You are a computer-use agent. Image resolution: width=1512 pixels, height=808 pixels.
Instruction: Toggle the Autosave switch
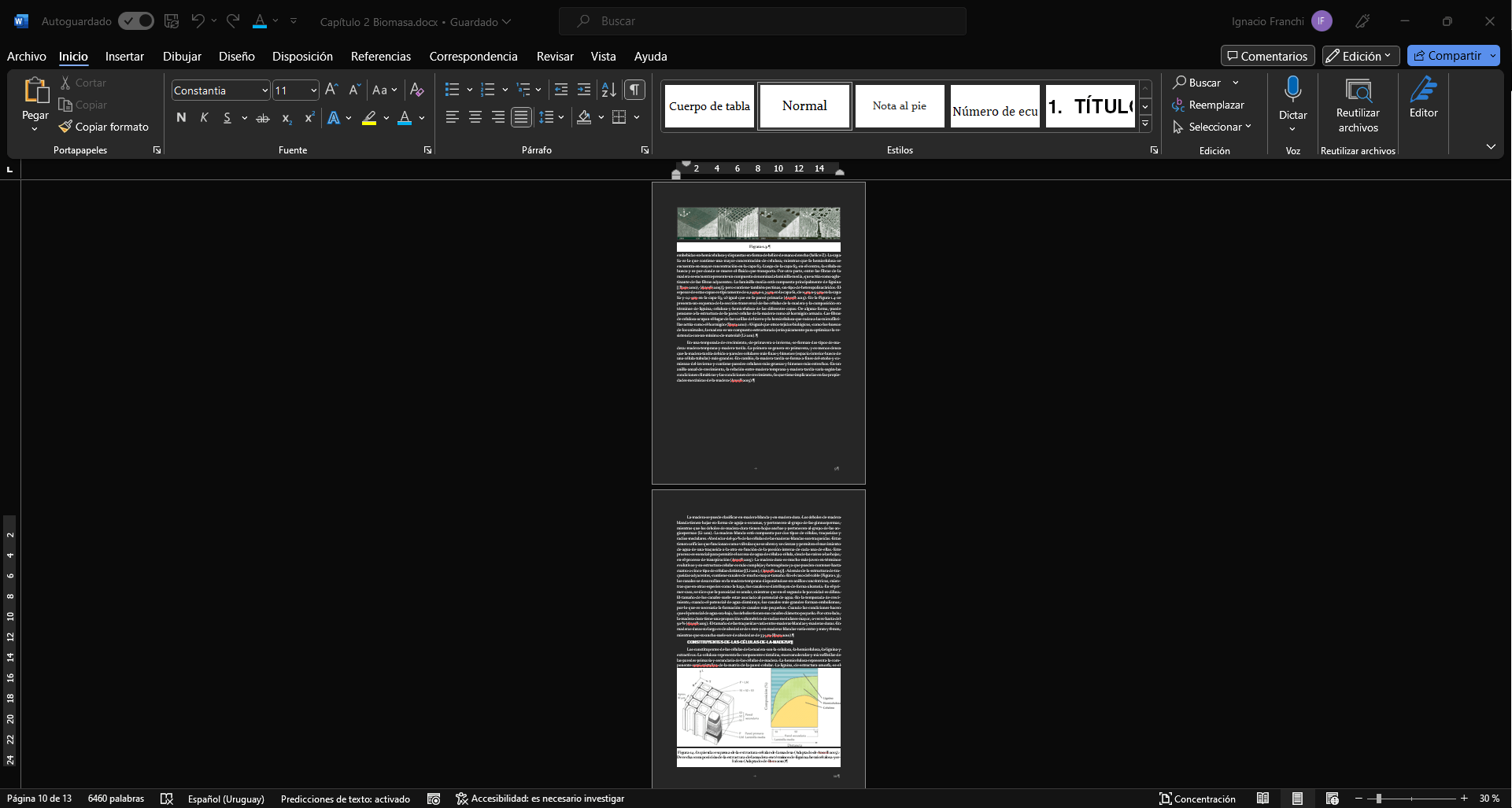coord(136,21)
